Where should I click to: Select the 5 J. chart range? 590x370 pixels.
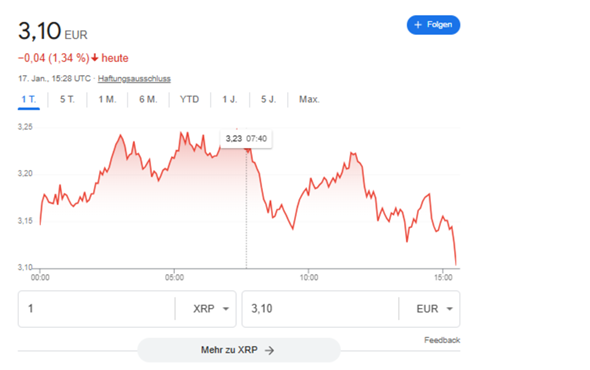[268, 99]
